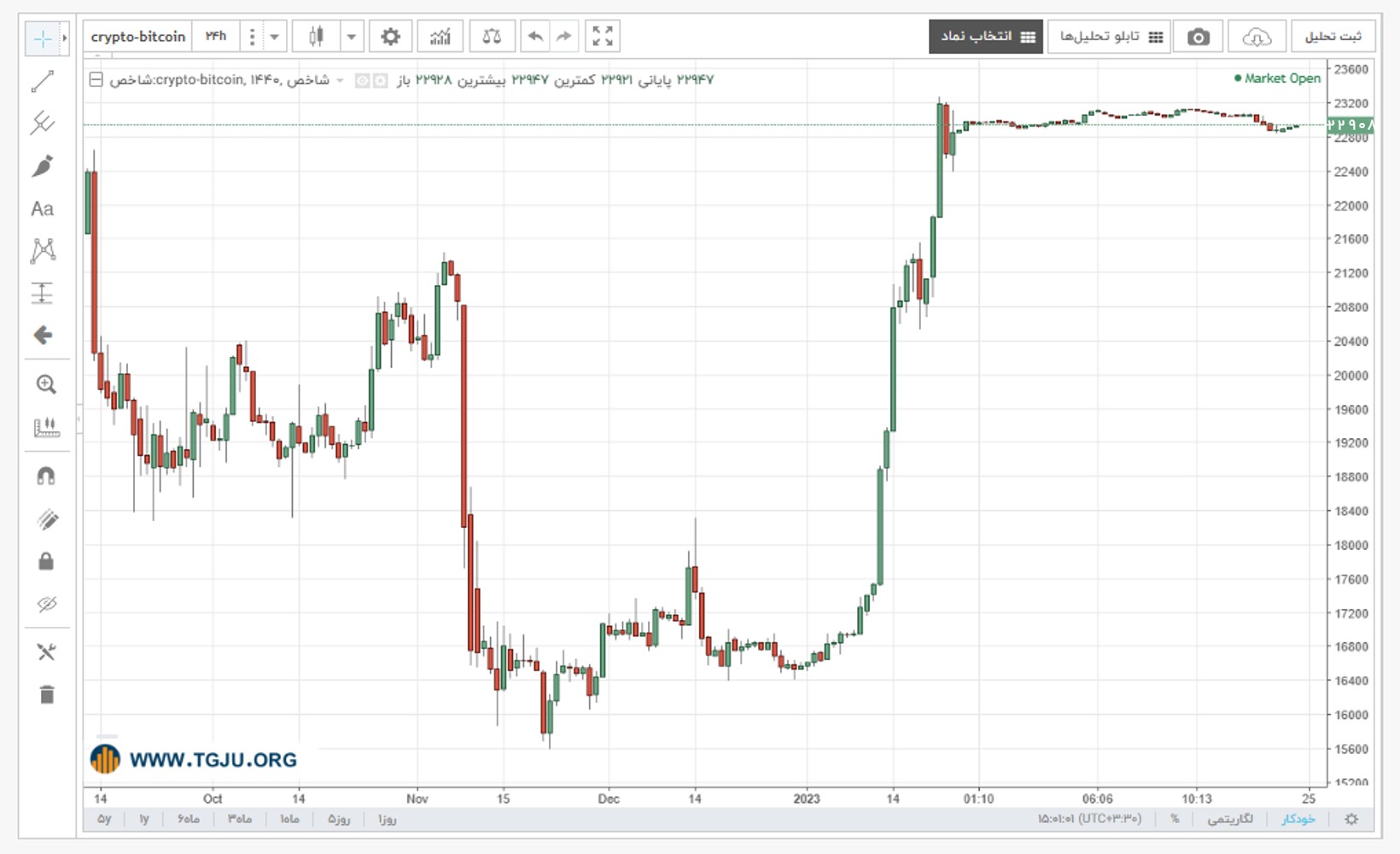This screenshot has width=1400, height=854.
Task: Select the 1y time range
Action: coord(144,819)
